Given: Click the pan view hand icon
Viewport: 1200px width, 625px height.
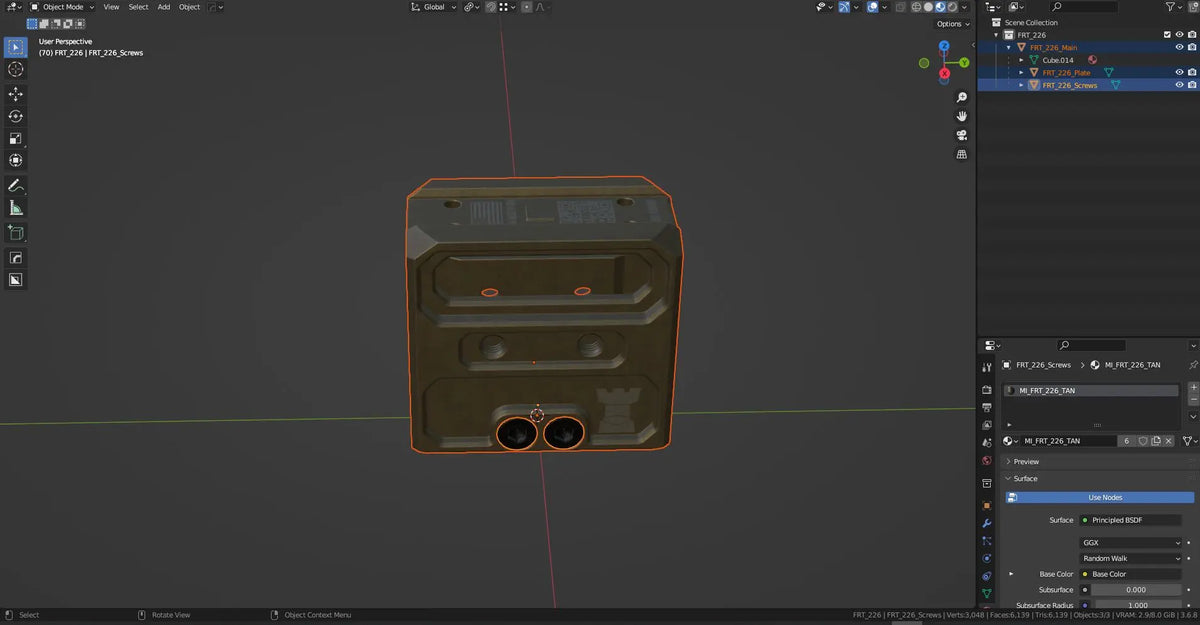Looking at the screenshot, I should pyautogui.click(x=962, y=116).
